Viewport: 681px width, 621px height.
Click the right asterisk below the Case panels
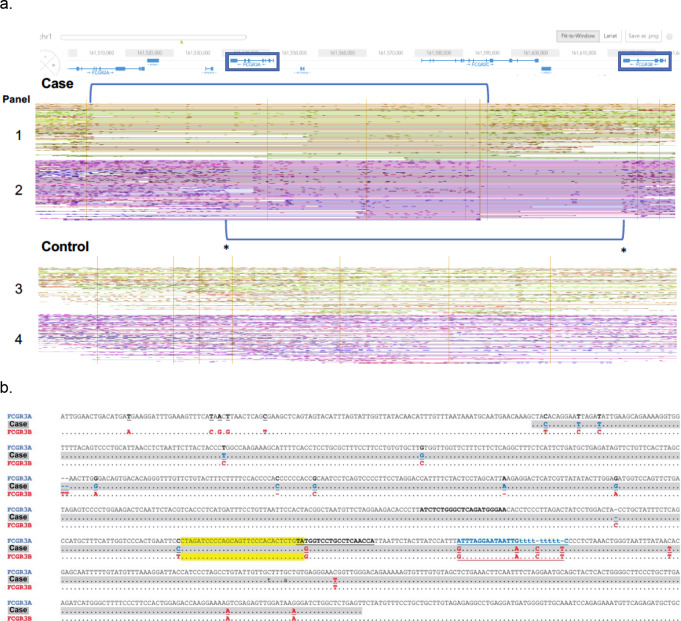click(624, 251)
